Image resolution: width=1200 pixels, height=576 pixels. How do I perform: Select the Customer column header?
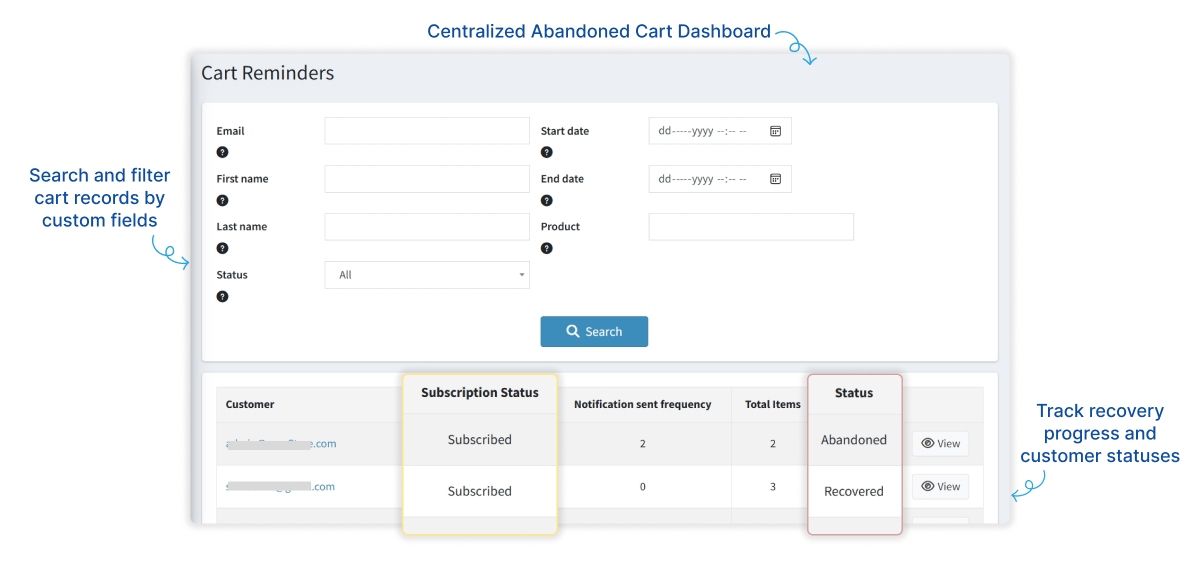pyautogui.click(x=250, y=404)
